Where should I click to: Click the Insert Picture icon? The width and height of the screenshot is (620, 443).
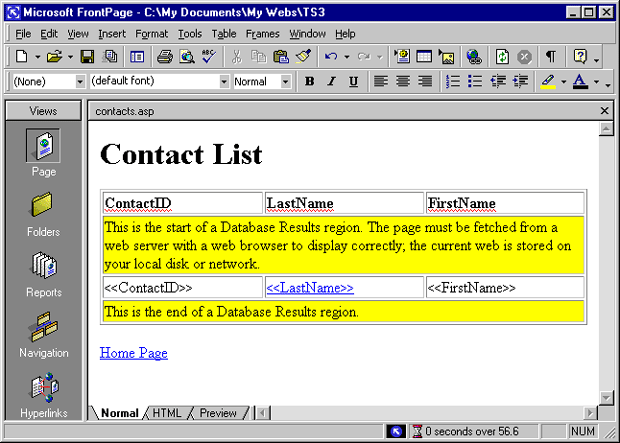(x=447, y=57)
